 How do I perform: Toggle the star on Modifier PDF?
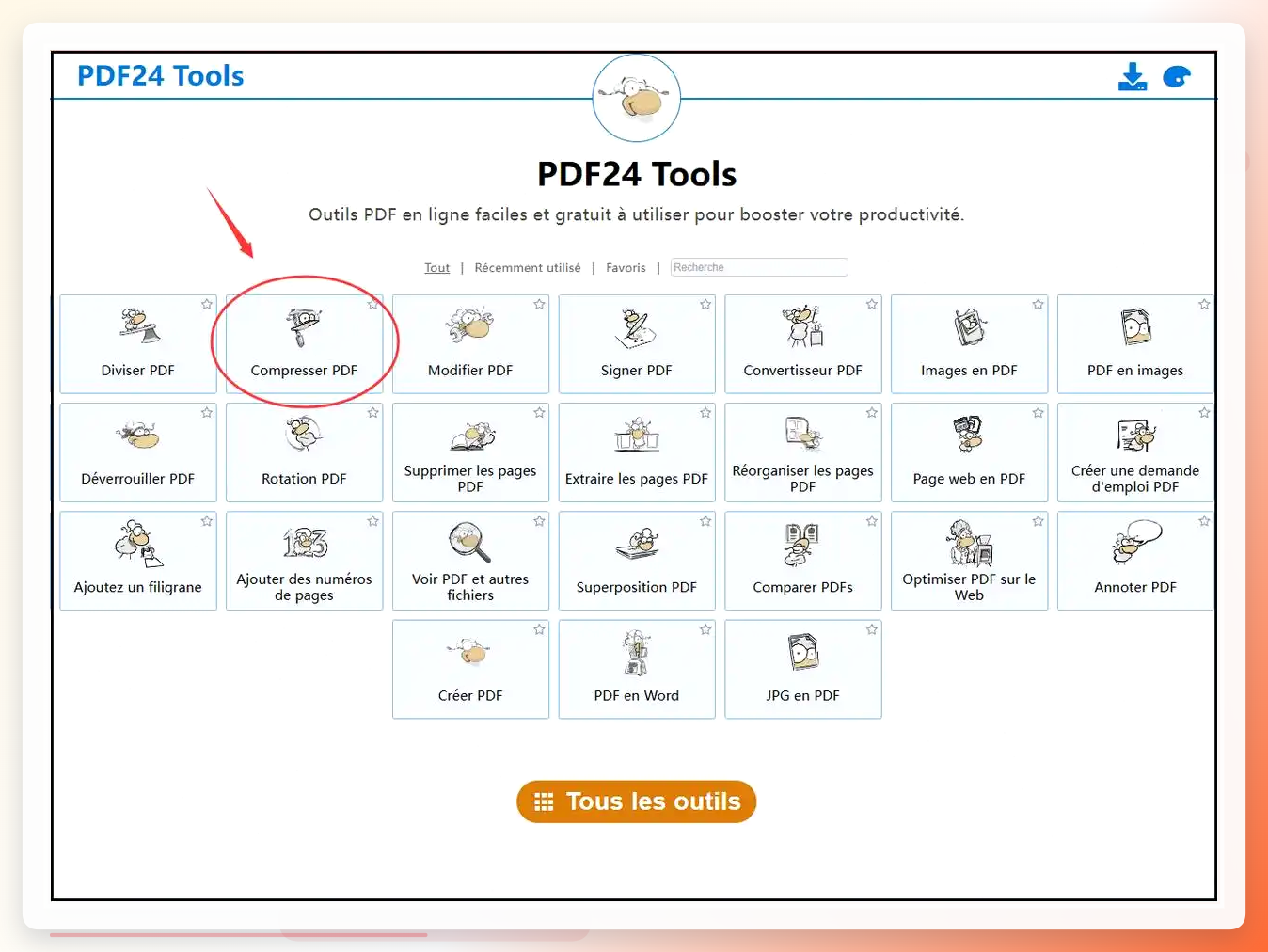tap(539, 305)
